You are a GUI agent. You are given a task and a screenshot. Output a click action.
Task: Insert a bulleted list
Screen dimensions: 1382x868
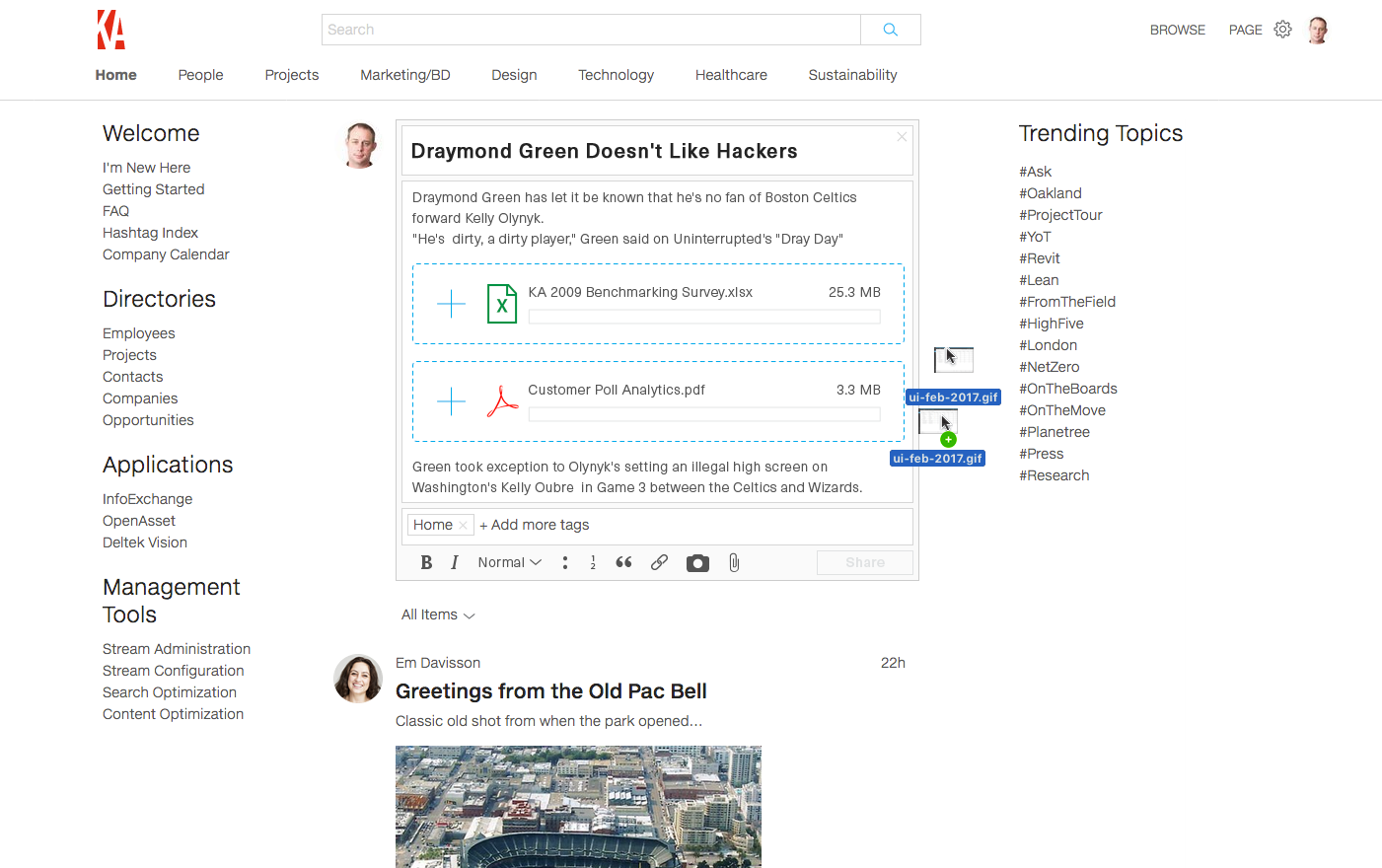coord(565,562)
